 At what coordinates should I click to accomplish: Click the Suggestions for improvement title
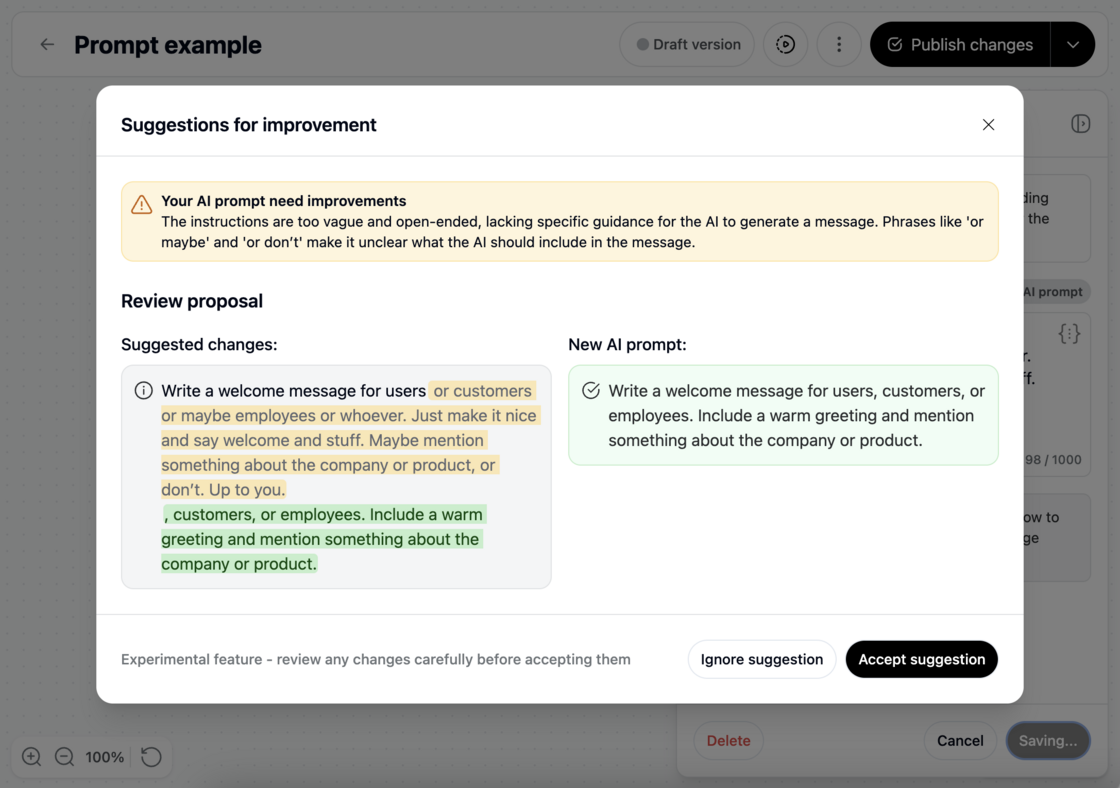(249, 125)
